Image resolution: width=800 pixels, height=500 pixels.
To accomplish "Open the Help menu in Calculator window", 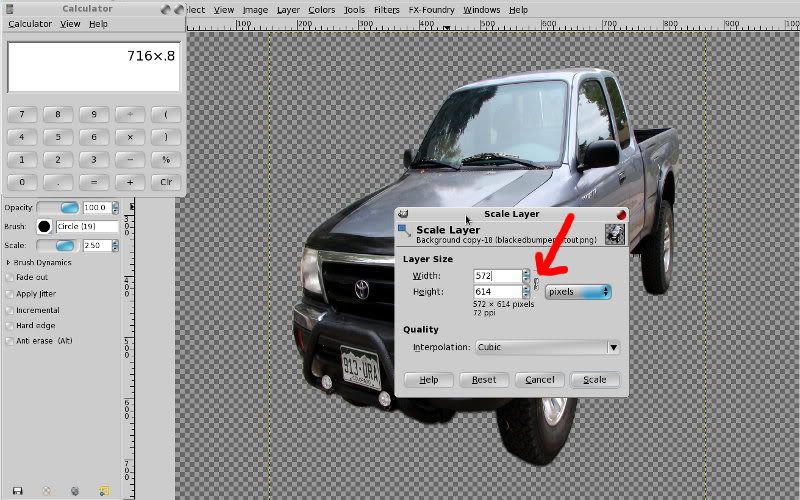I will [98, 24].
